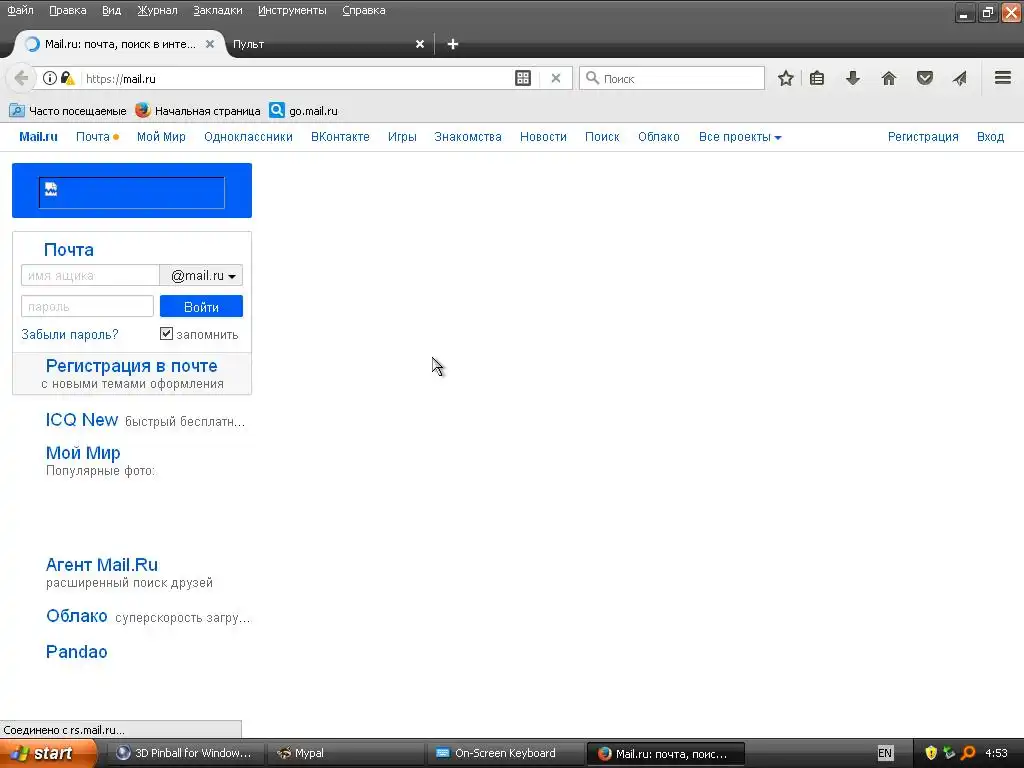Open ВКонтакте link

coord(340,137)
